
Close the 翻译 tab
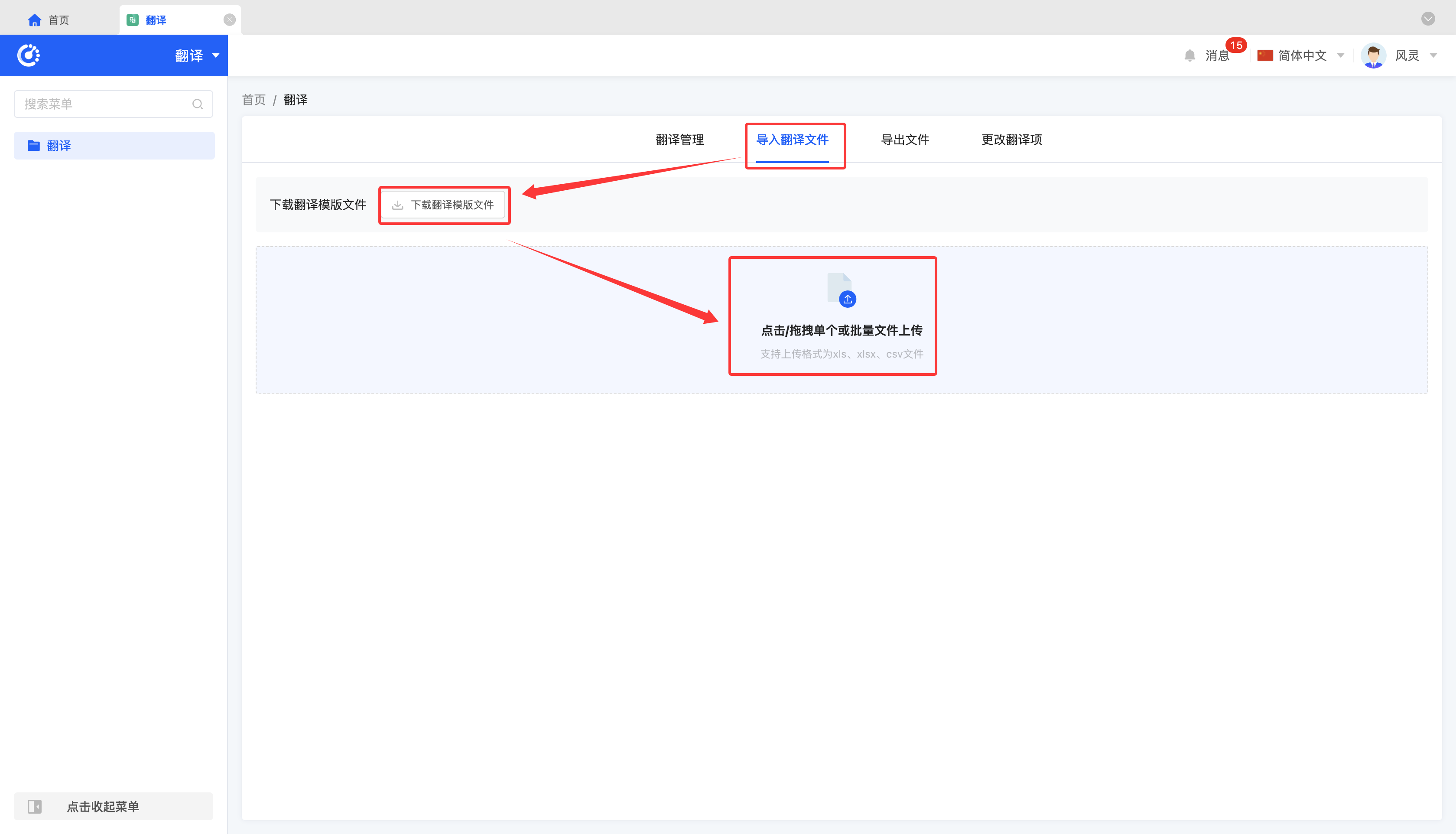[x=230, y=20]
